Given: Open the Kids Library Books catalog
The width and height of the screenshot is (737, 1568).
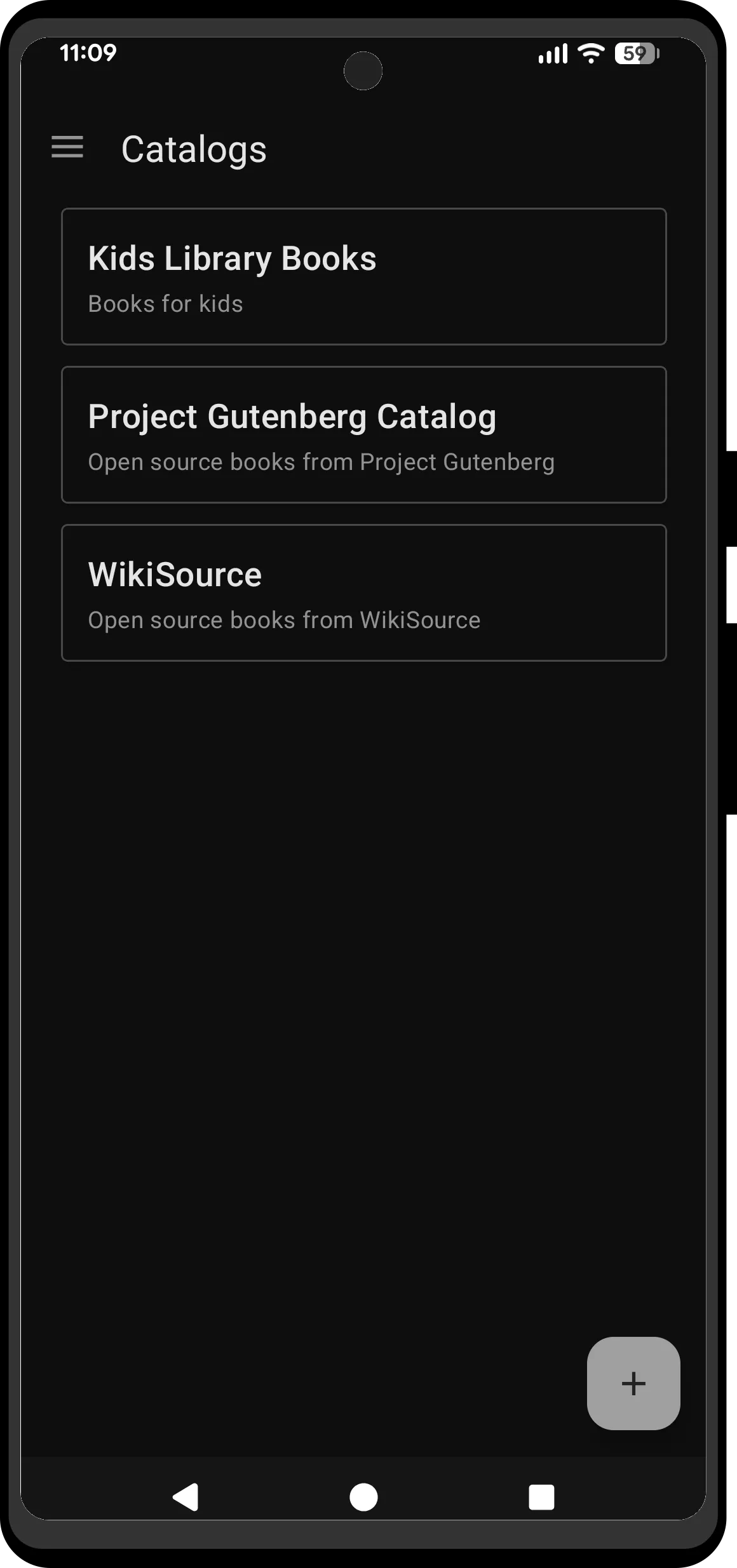Looking at the screenshot, I should click(232, 258).
